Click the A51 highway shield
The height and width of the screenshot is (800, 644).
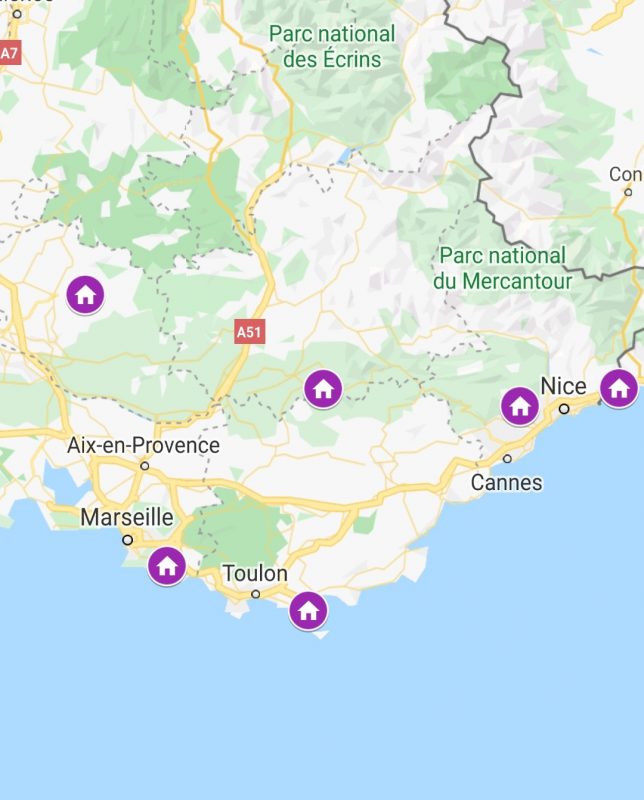pyautogui.click(x=250, y=332)
